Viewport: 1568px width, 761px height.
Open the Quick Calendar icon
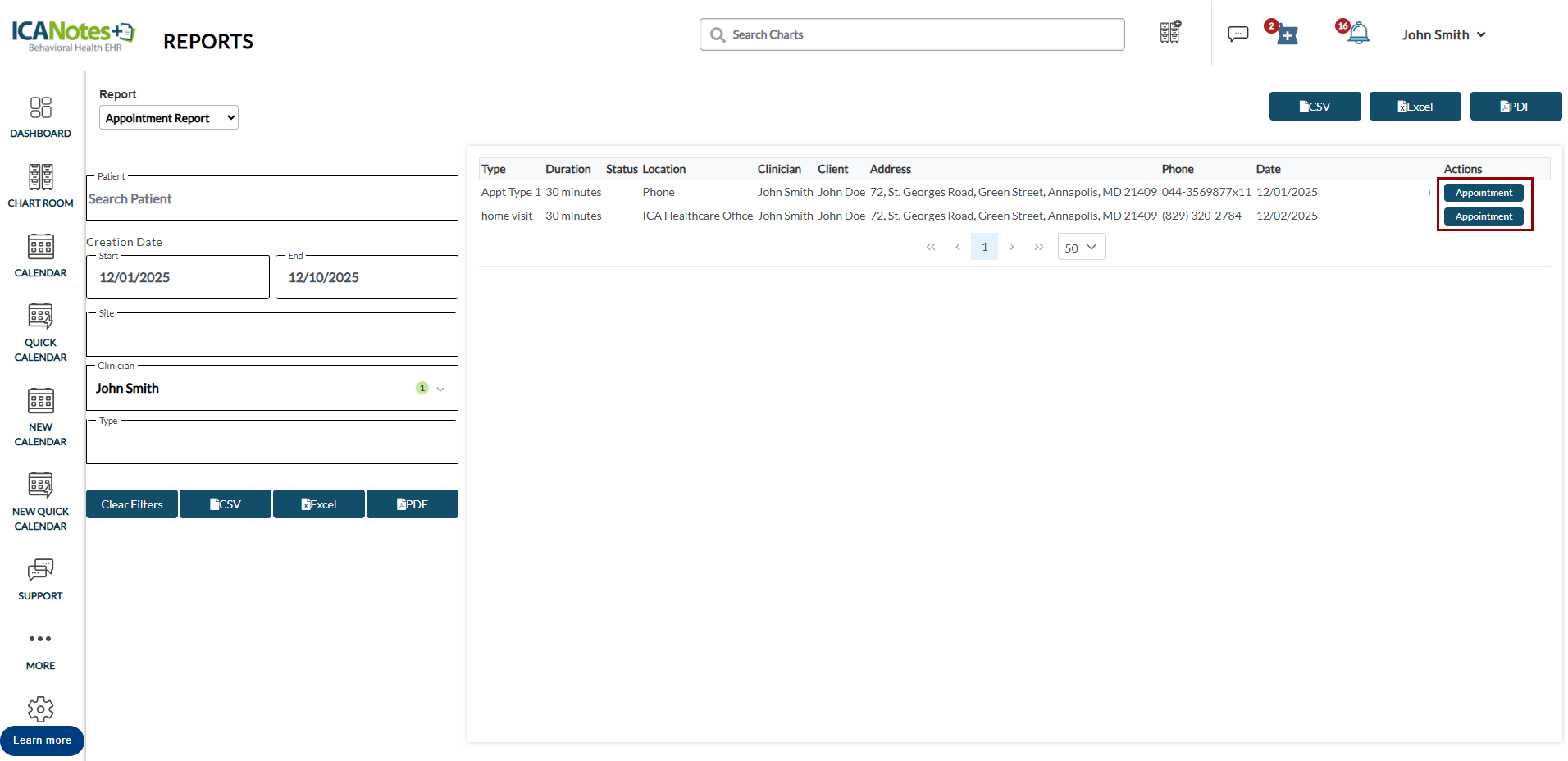[x=40, y=332]
